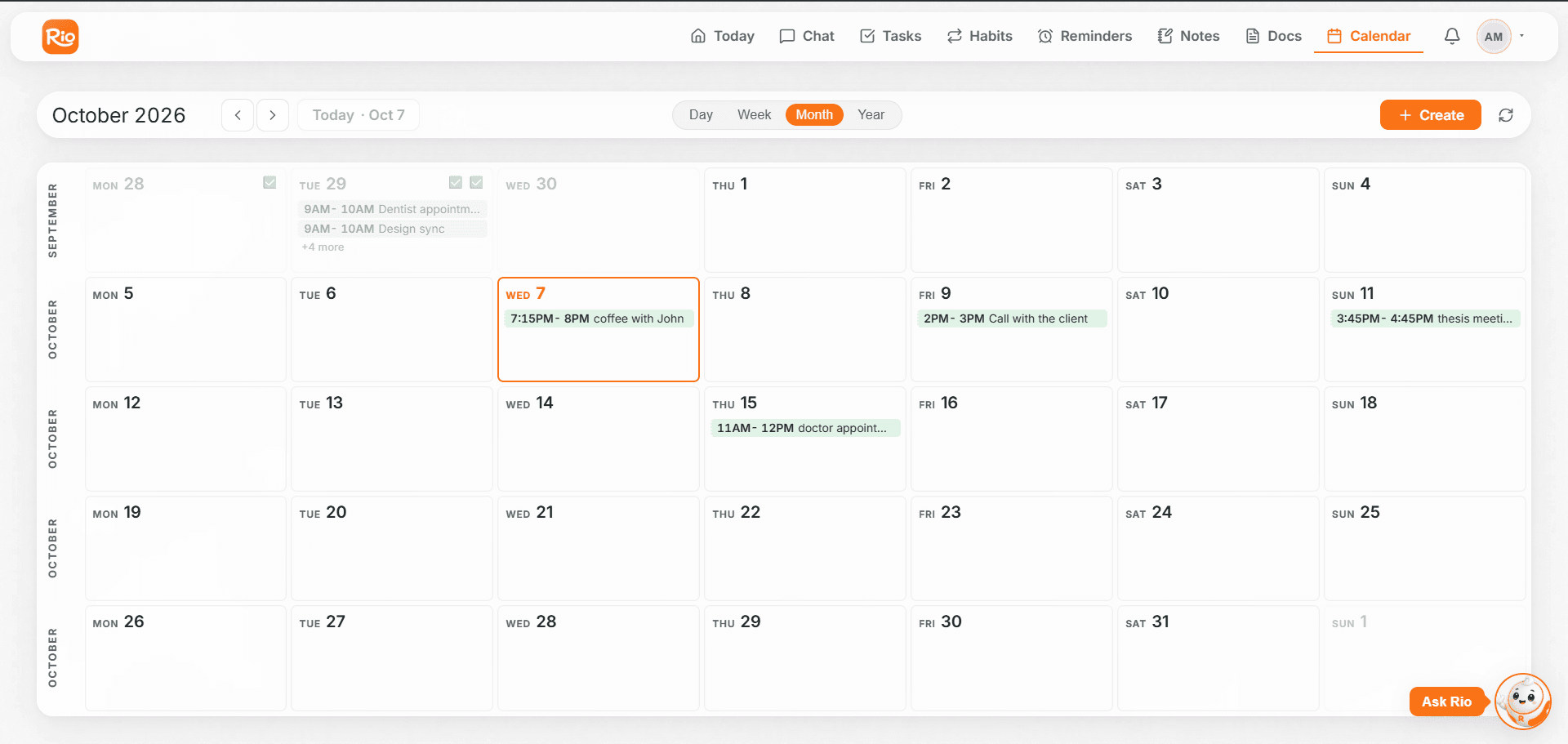Switch to Week view
This screenshot has width=1568, height=744.
click(x=754, y=115)
